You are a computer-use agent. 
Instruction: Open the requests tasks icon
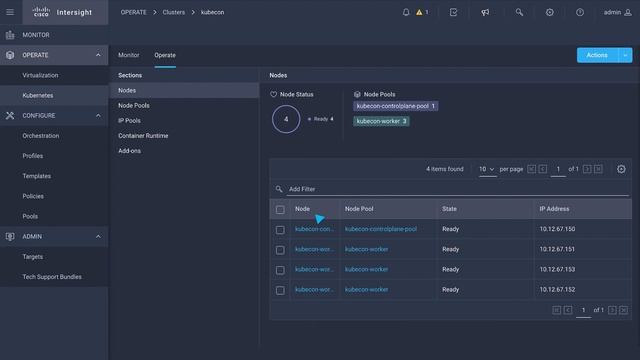click(453, 12)
